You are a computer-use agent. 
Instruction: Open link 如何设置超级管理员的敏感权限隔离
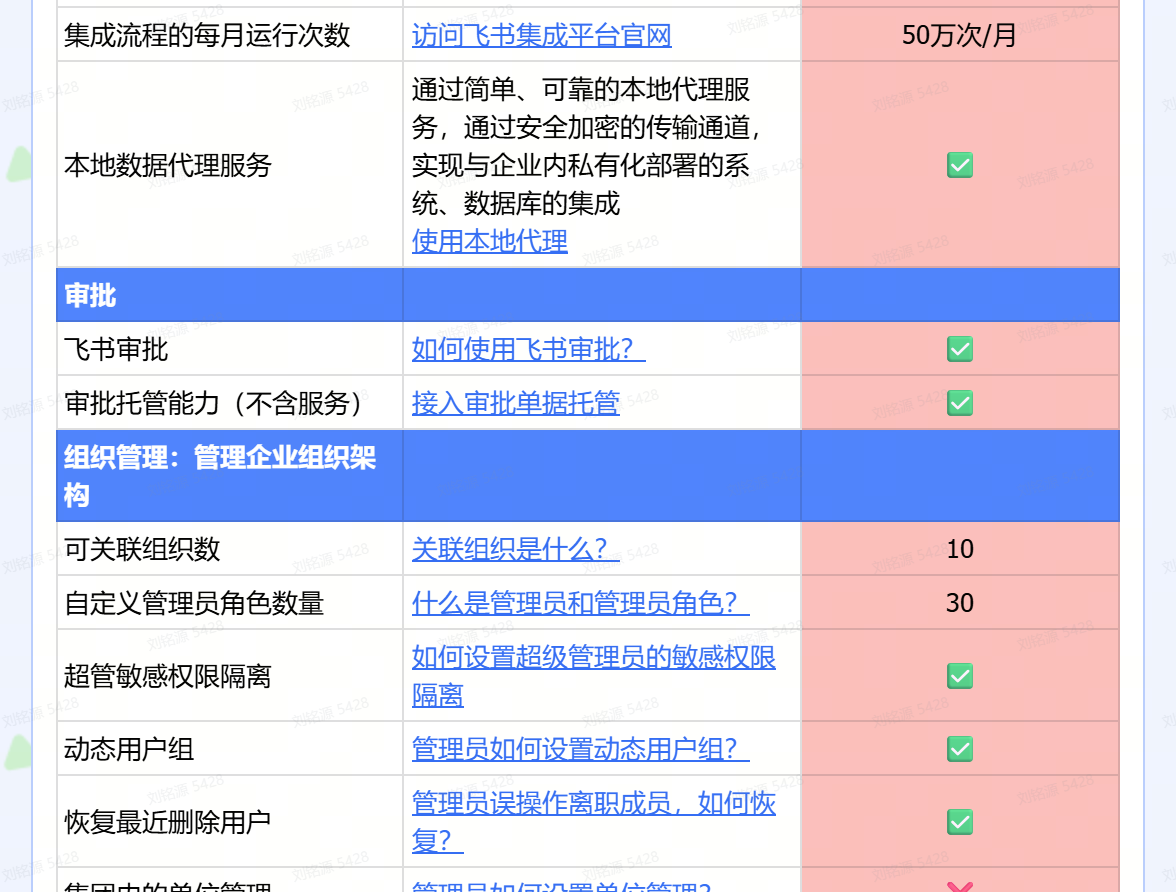coord(594,676)
